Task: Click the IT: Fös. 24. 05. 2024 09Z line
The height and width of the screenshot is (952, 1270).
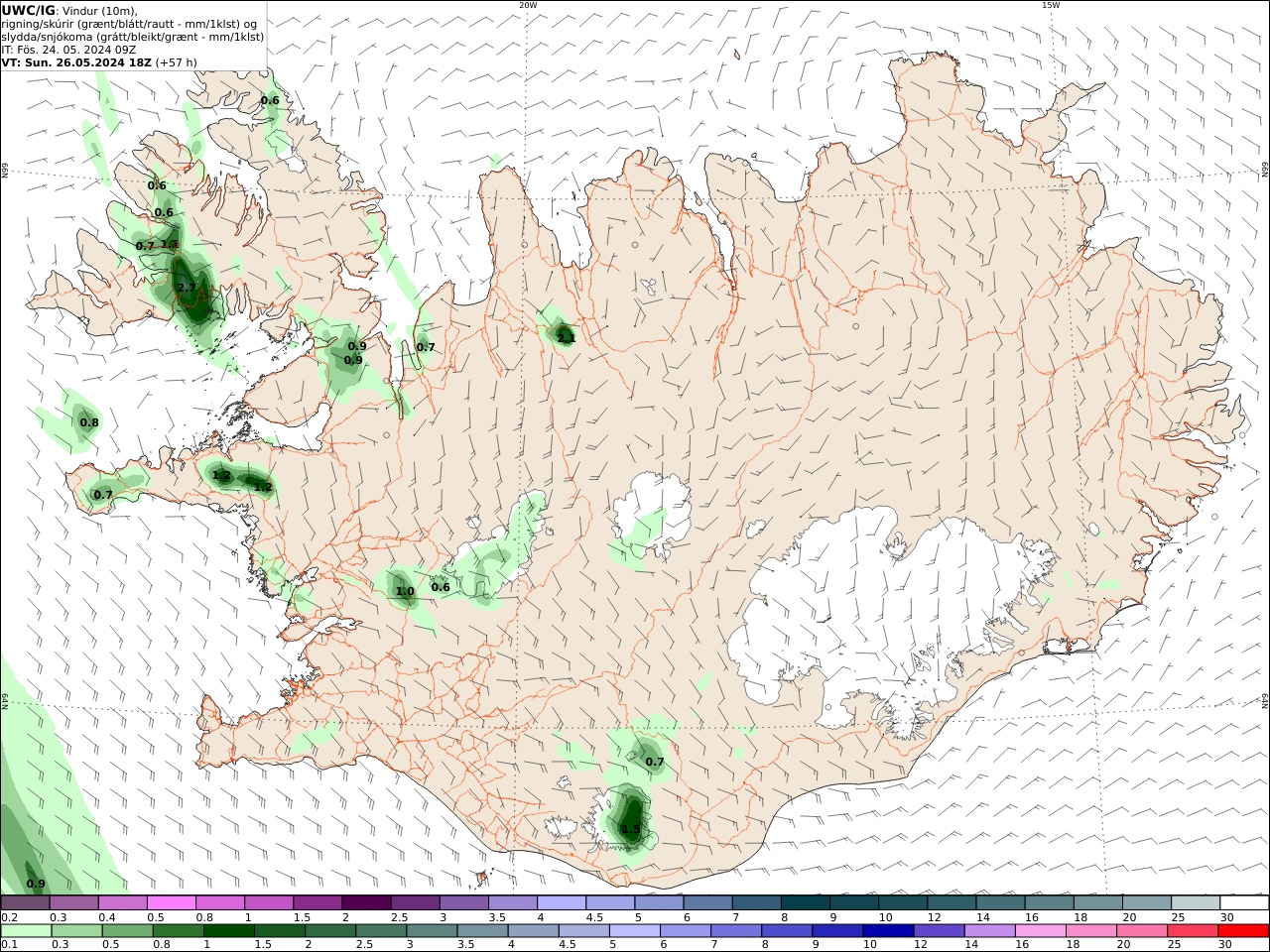Action: [68, 49]
